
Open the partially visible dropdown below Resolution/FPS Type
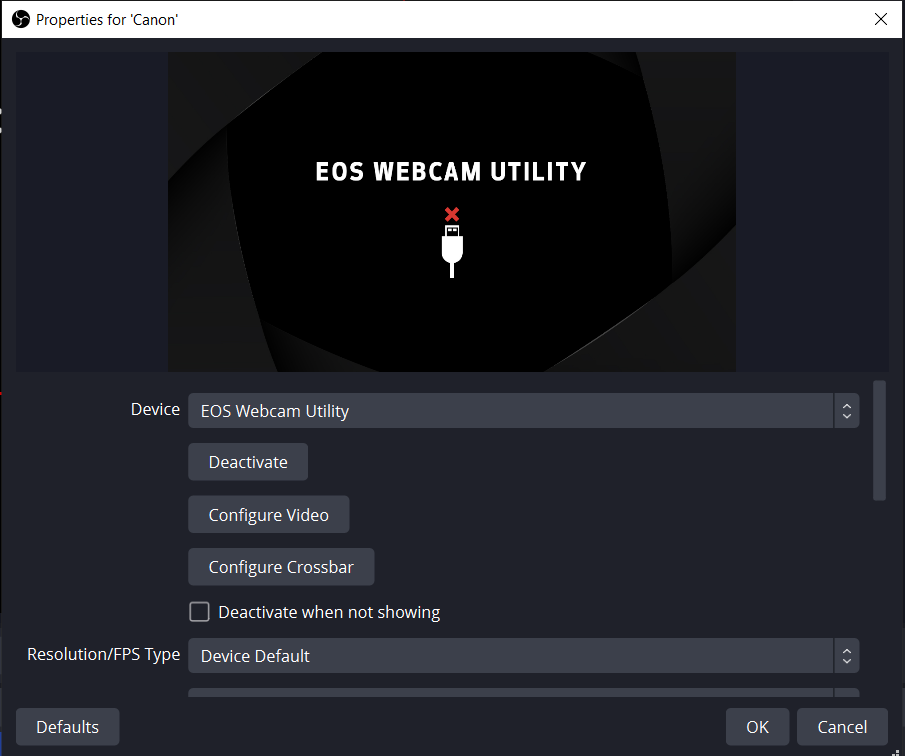click(510, 693)
